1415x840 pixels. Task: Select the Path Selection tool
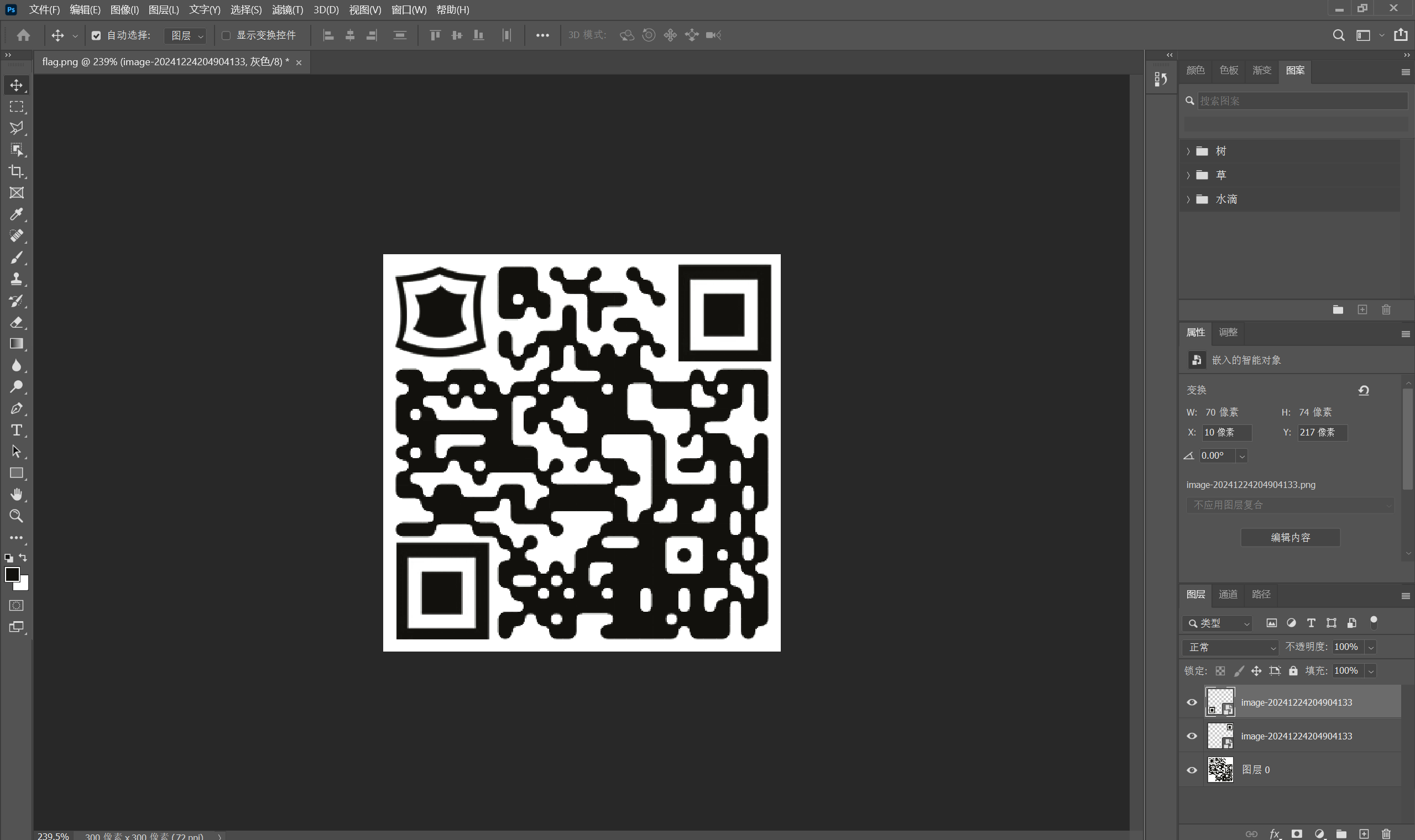click(17, 451)
